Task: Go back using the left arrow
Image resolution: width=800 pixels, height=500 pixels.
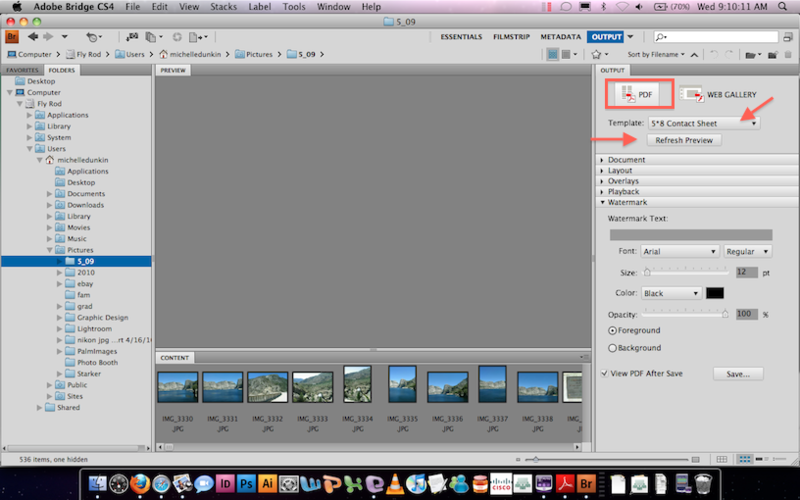Action: [x=31, y=37]
